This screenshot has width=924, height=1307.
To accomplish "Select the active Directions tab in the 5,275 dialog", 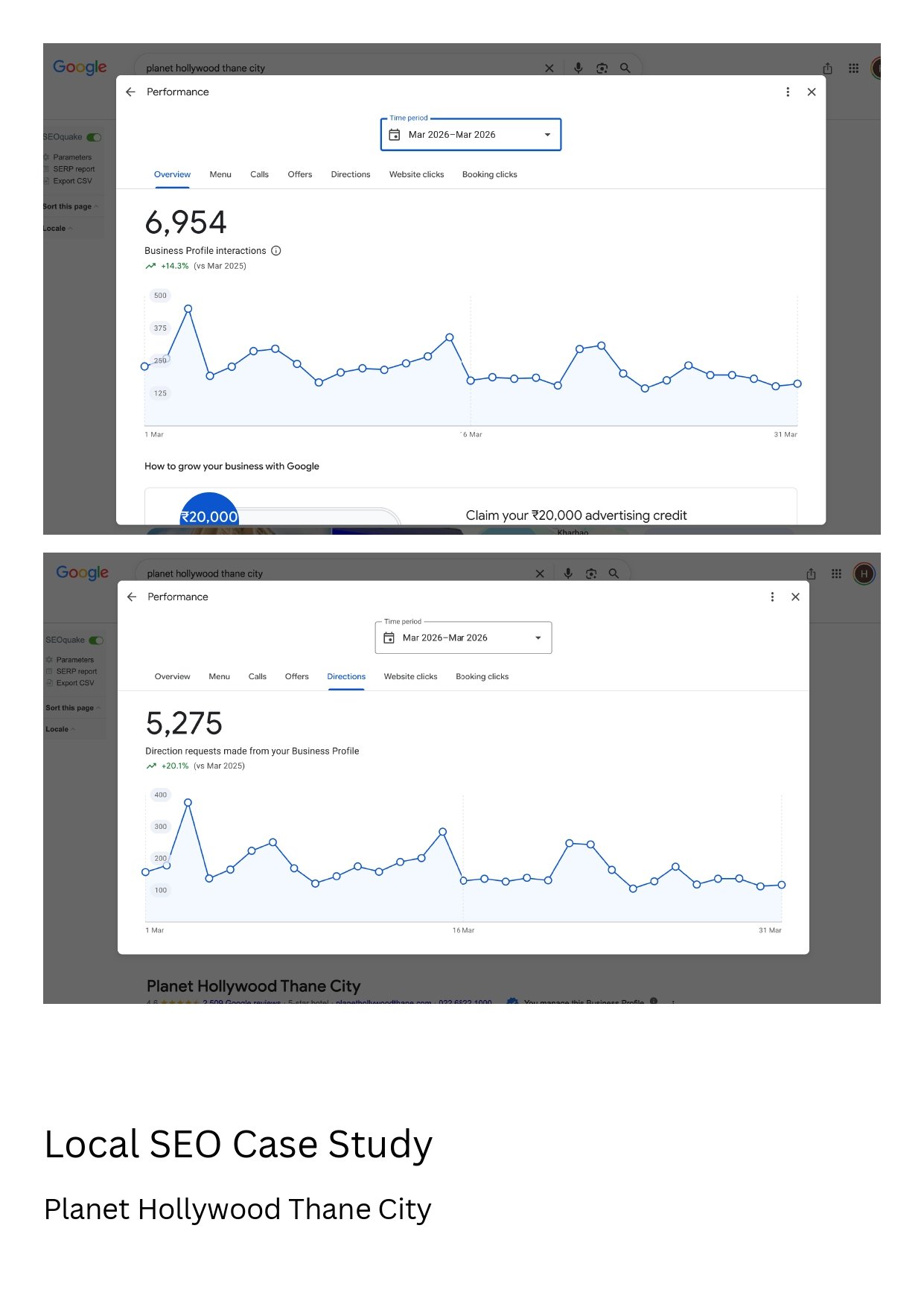I will point(346,676).
